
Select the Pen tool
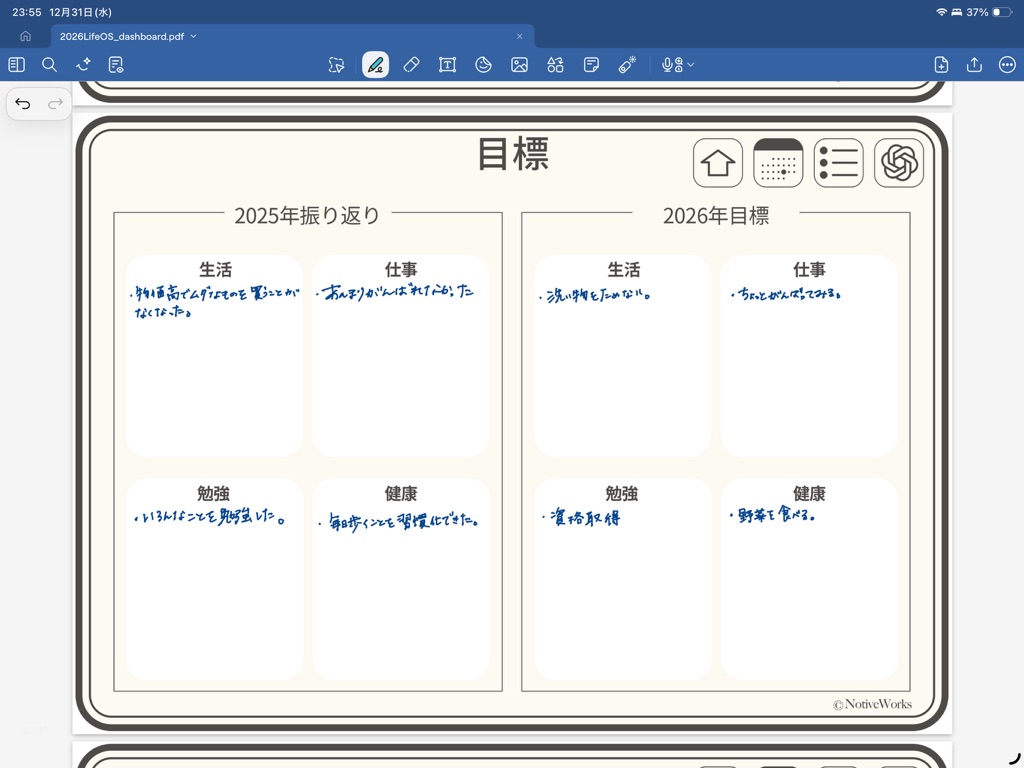tap(375, 65)
